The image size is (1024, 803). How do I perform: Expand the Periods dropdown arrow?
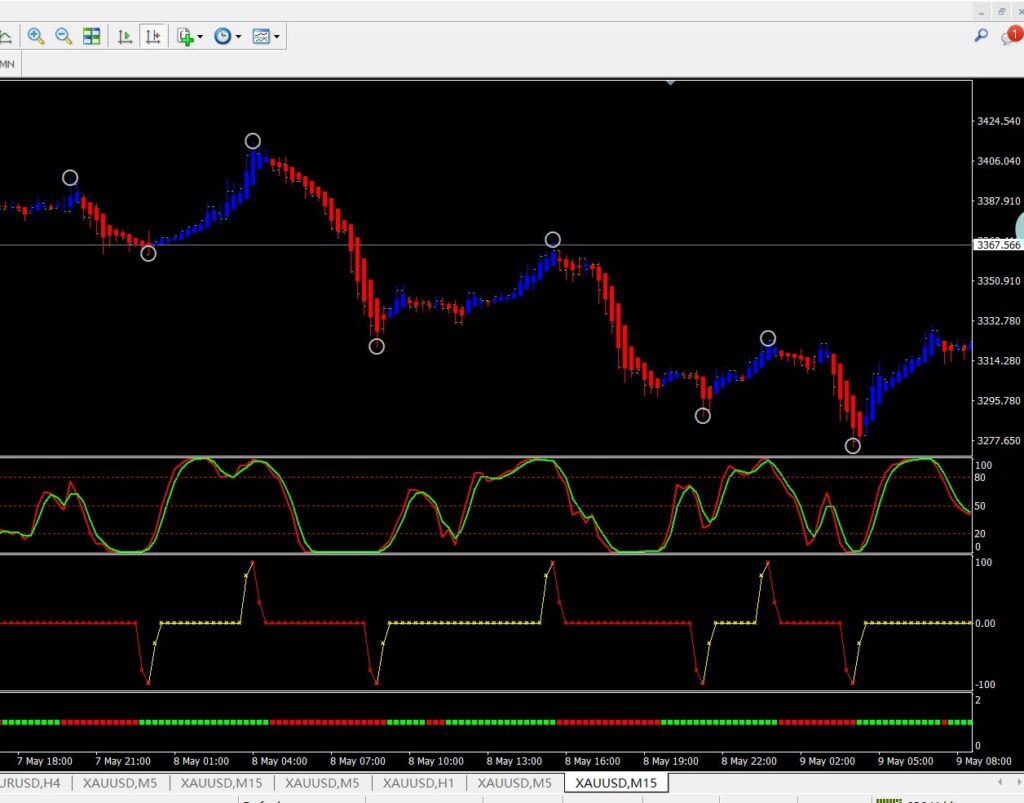click(238, 37)
